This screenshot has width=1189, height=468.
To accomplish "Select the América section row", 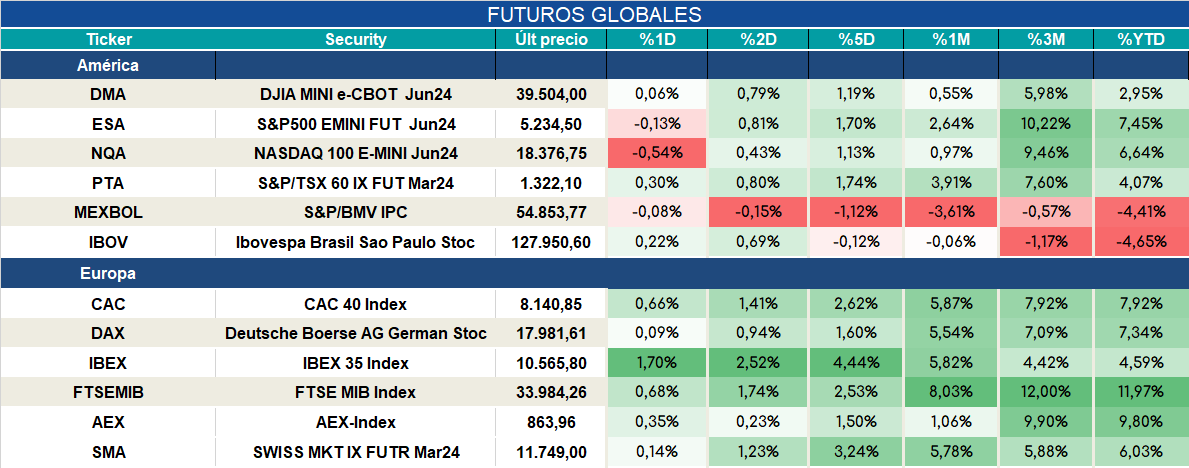I will tap(594, 66).
